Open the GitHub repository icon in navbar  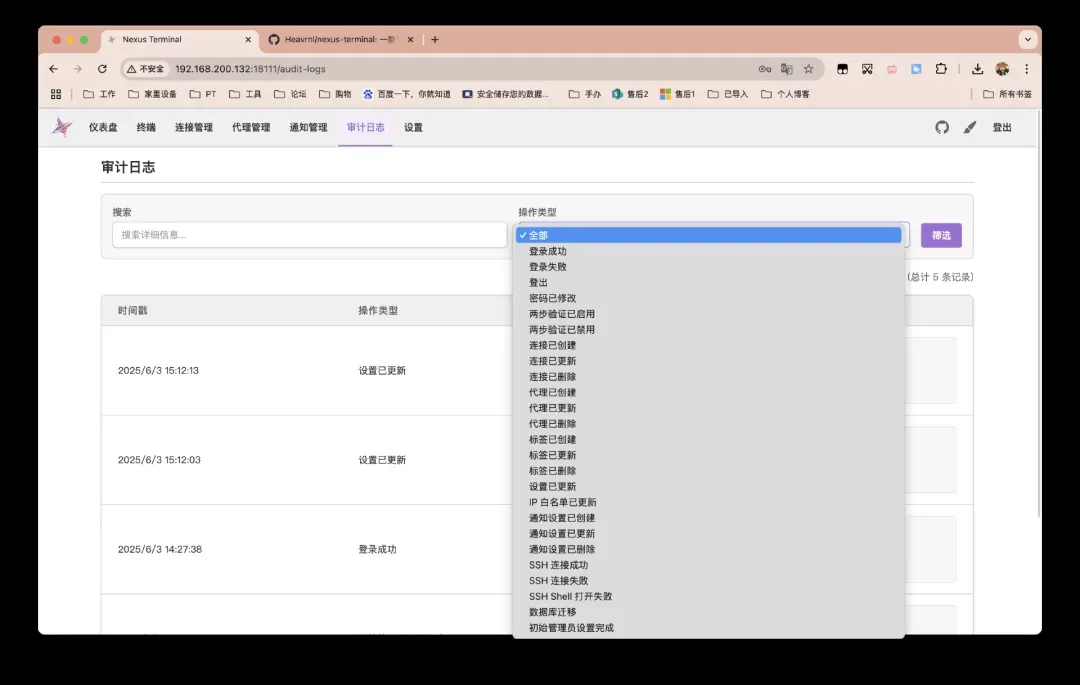(x=941, y=127)
